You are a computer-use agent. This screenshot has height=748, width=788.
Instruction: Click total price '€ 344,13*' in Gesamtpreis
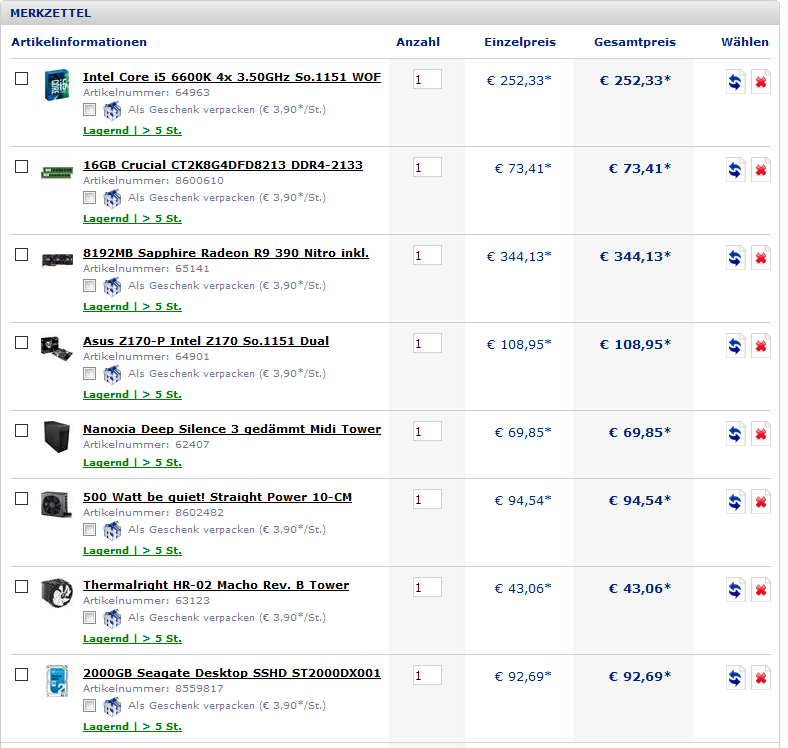pos(635,256)
